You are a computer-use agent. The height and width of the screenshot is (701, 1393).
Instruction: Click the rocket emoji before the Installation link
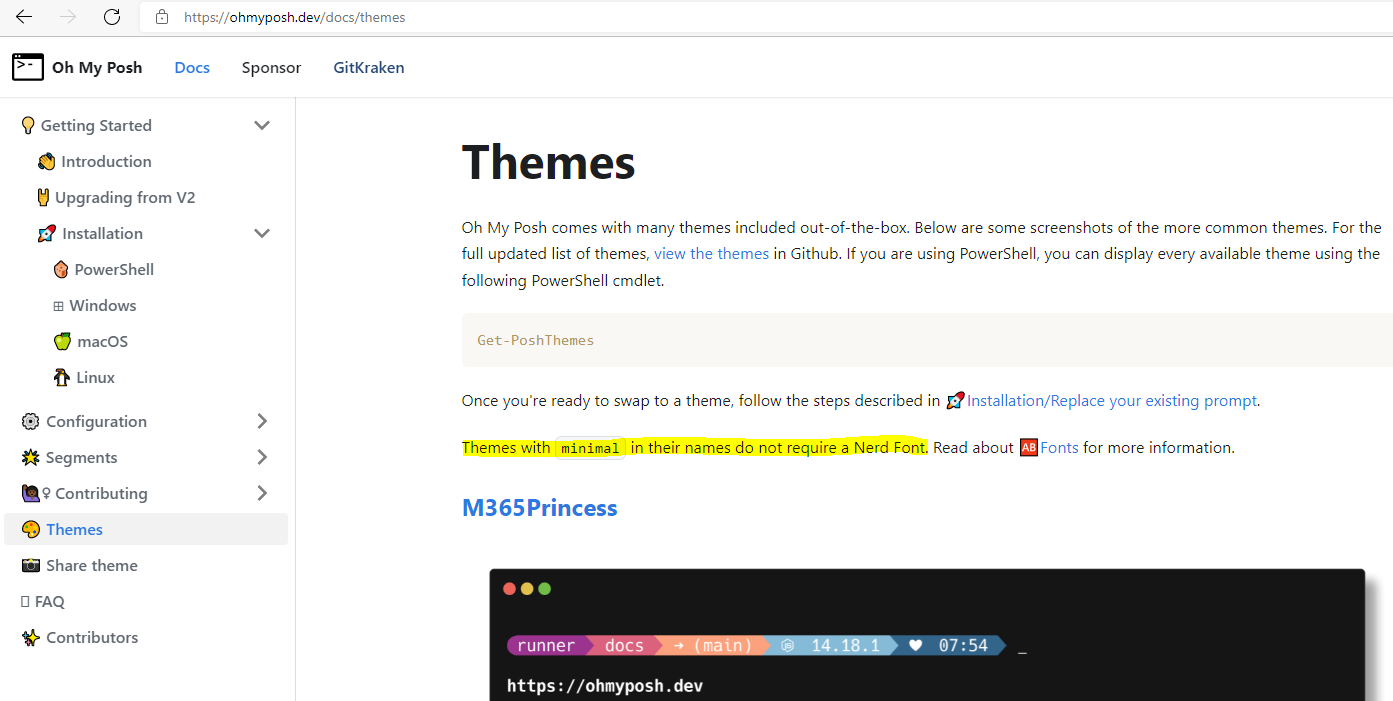[x=955, y=400]
